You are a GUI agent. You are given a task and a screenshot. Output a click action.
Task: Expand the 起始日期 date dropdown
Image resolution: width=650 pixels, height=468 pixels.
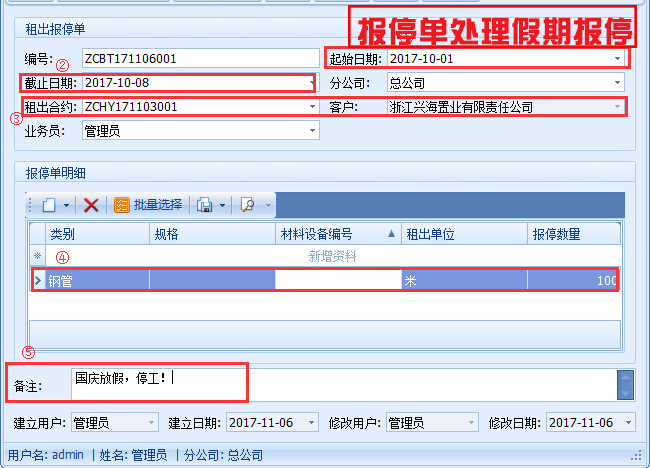(x=618, y=59)
